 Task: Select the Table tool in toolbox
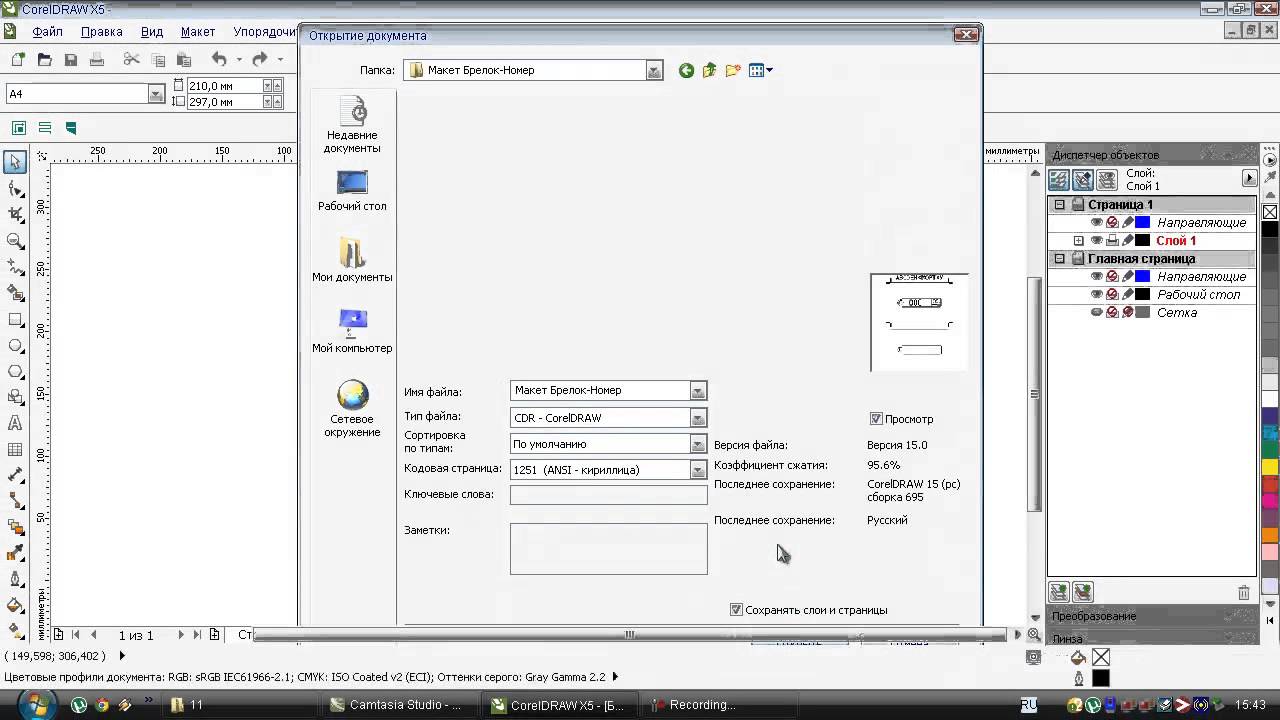coord(15,450)
